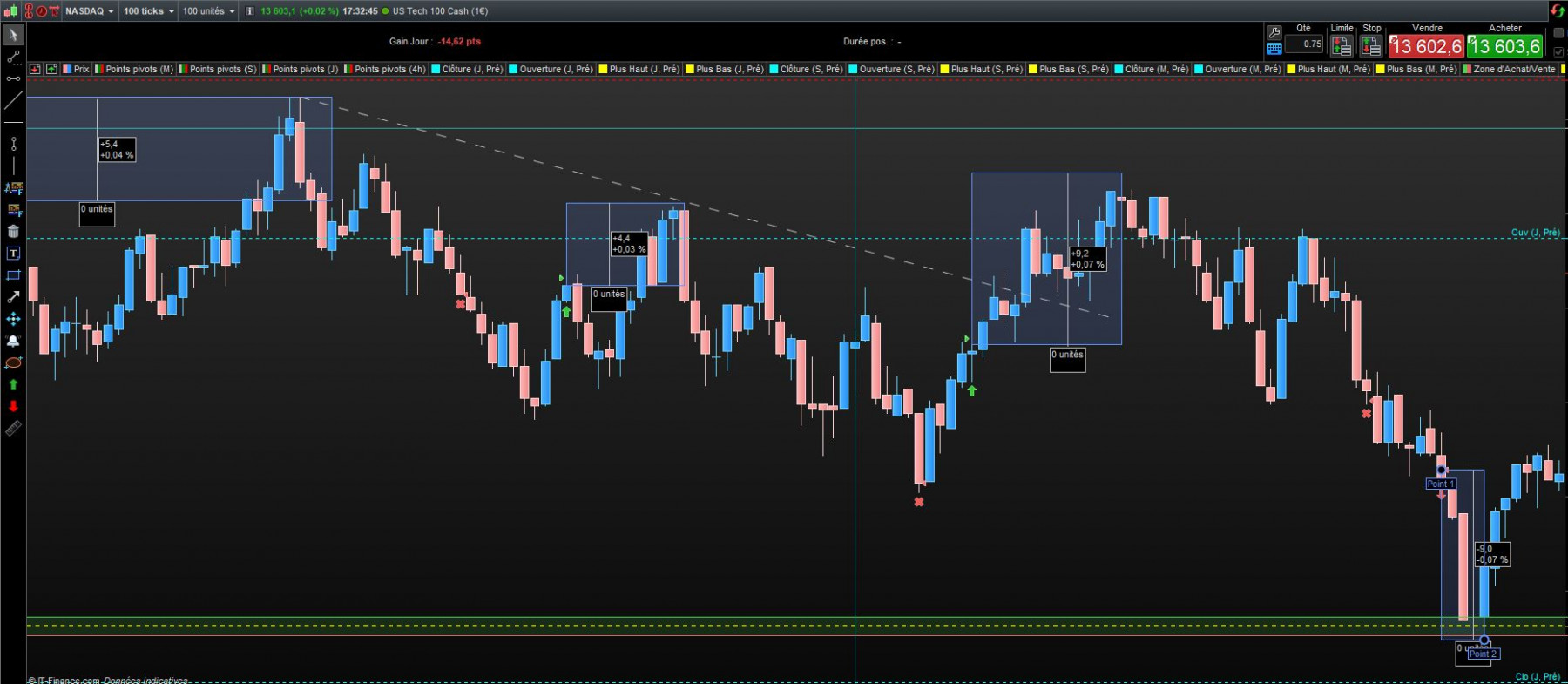This screenshot has height=684, width=1568.
Task: Select the Zone d'Achat/Vente indicator tab
Action: (x=1510, y=69)
